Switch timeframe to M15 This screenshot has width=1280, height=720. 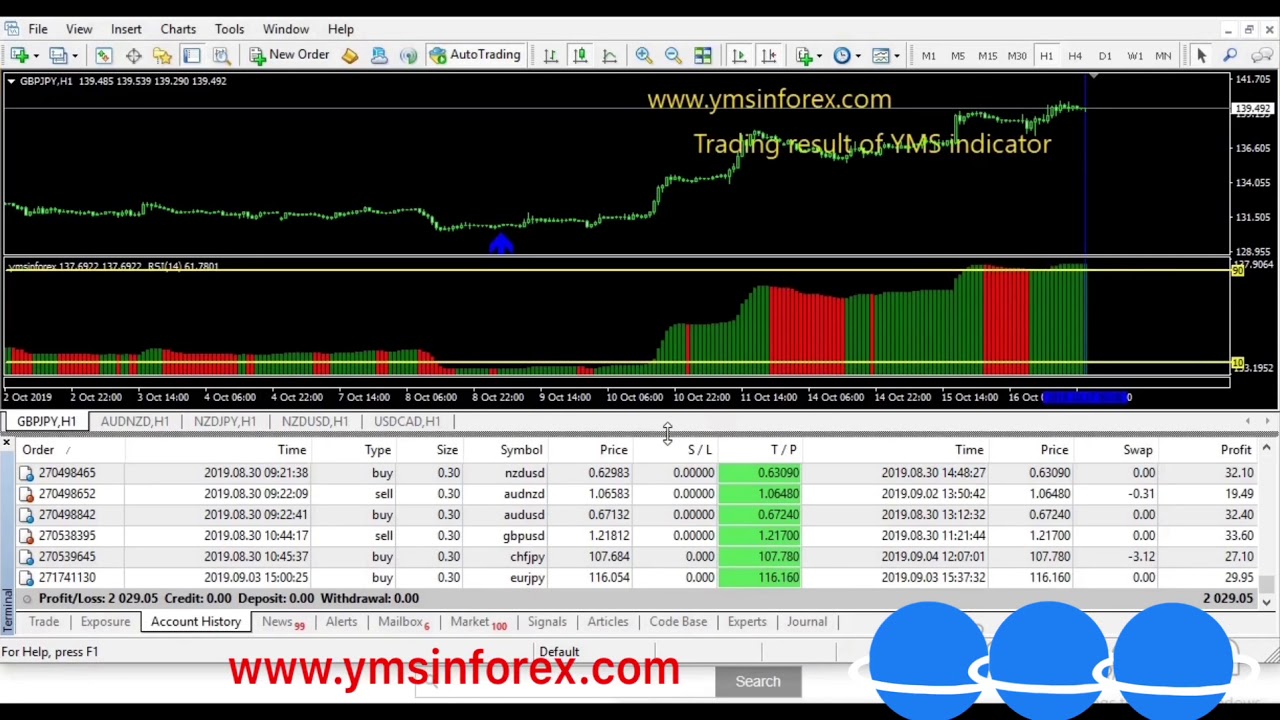tap(987, 56)
